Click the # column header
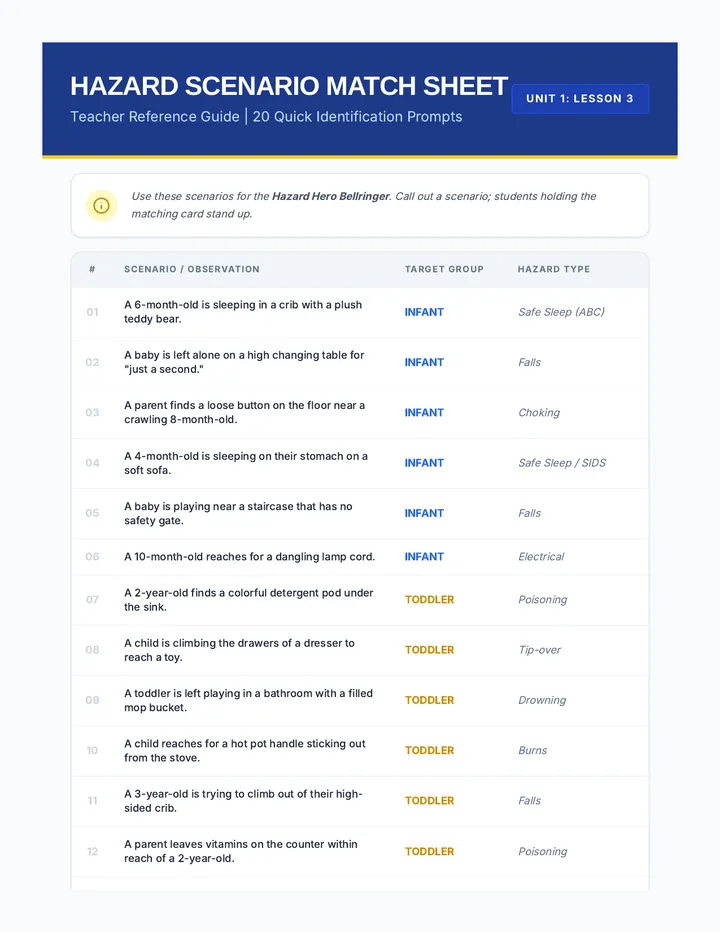The image size is (720, 932). 92,269
